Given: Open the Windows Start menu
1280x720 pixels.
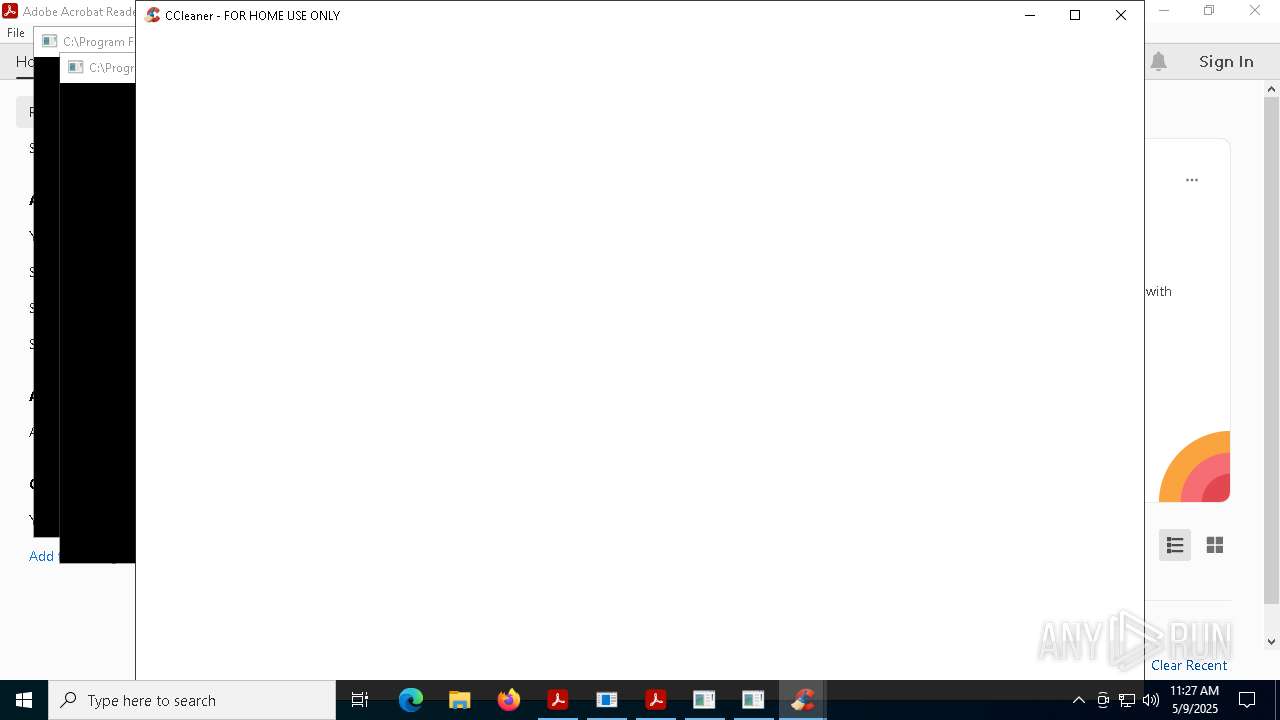Looking at the screenshot, I should point(24,700).
